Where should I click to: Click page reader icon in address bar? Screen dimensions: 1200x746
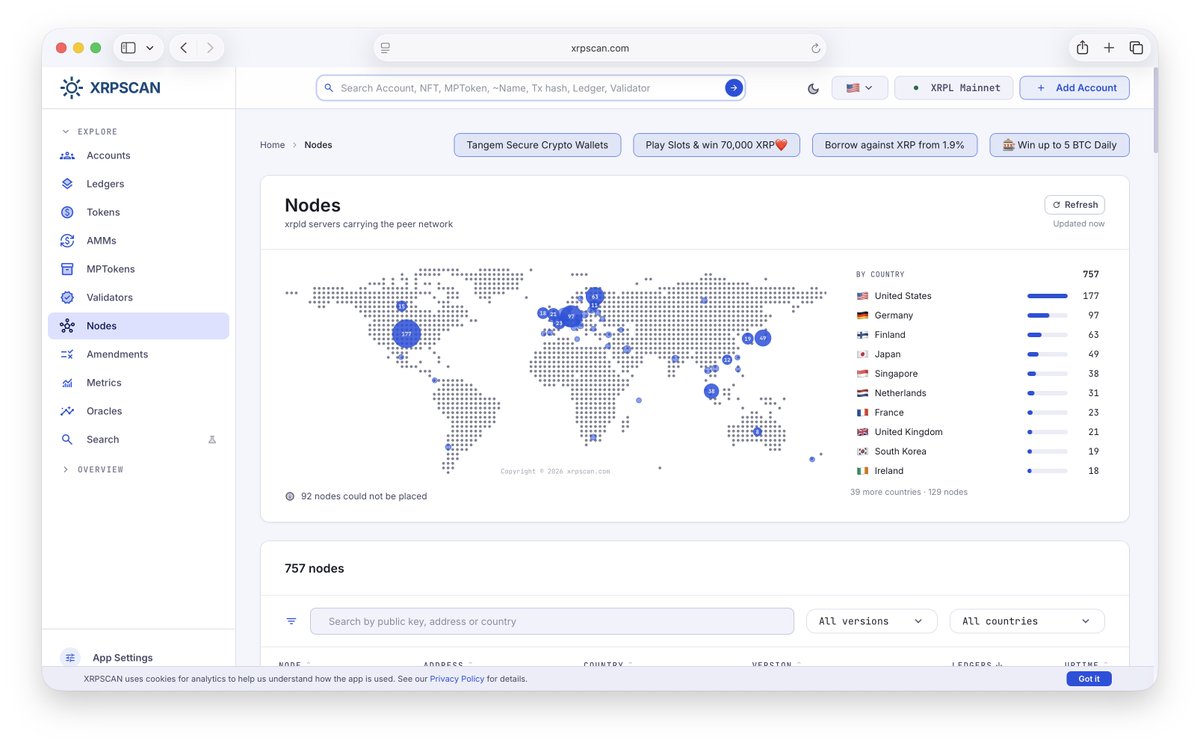point(385,48)
